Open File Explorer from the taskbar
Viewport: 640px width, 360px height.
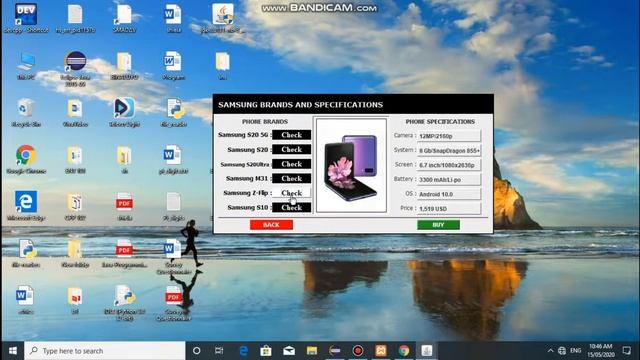[x=312, y=351]
